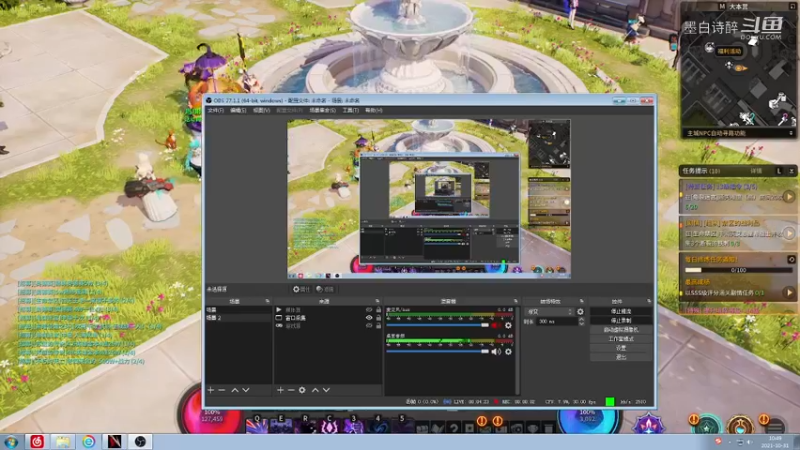
Task: Open the Scene Collection (S) menu
Action: (x=322, y=110)
